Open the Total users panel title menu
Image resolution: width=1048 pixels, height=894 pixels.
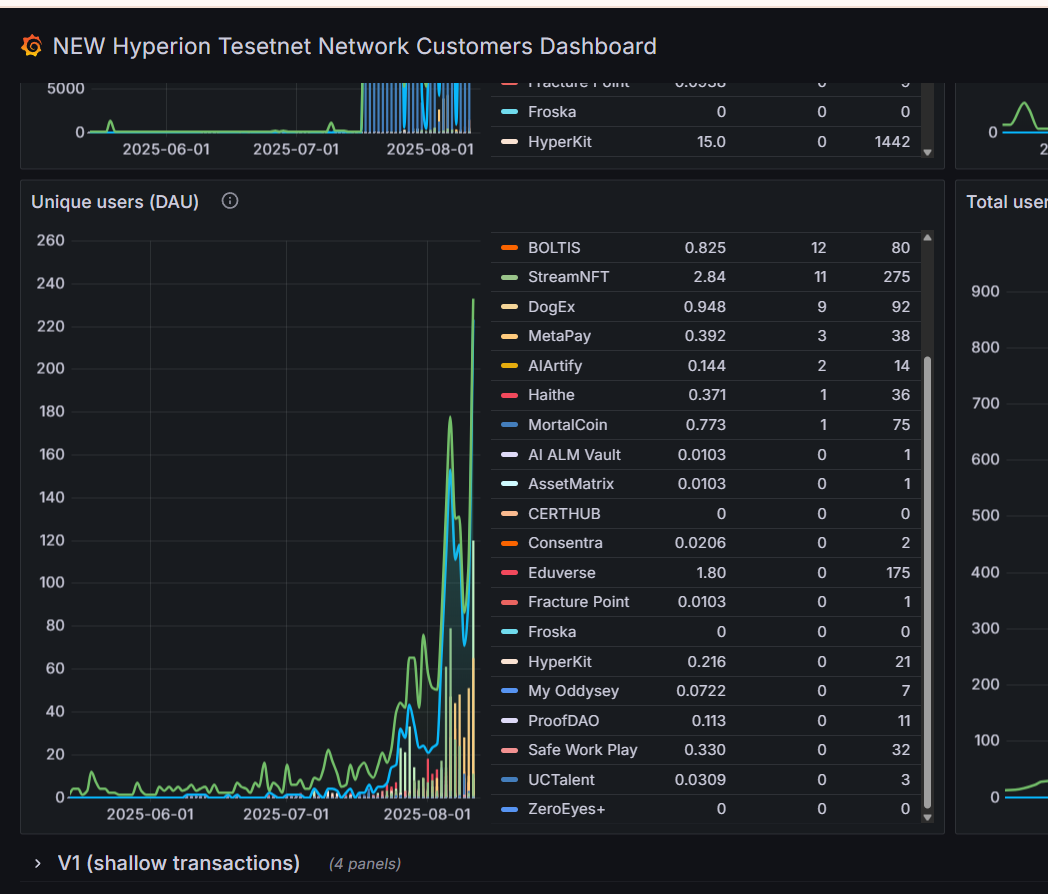click(x=1006, y=202)
